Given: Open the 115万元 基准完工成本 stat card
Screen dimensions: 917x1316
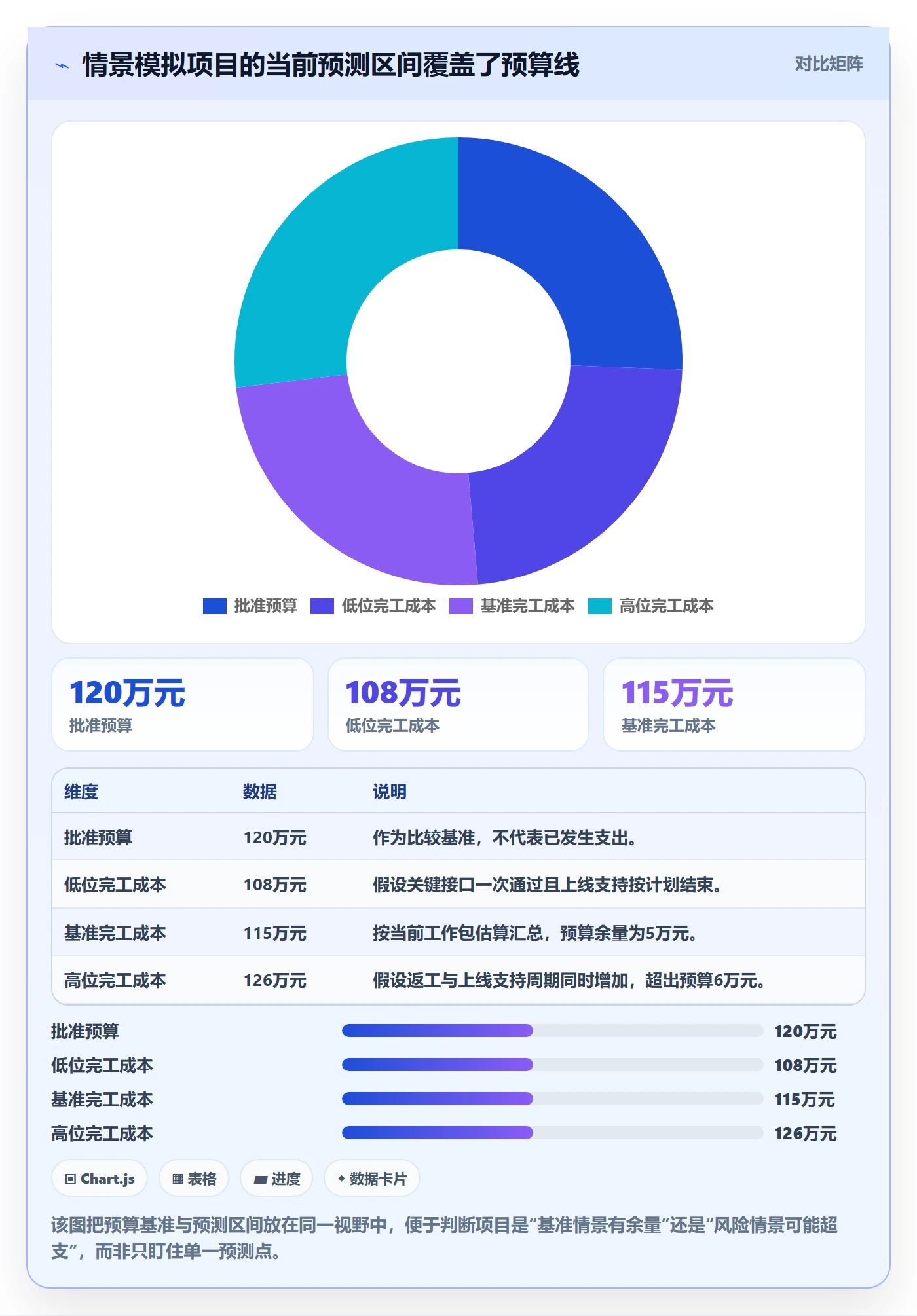Looking at the screenshot, I should pos(734,704).
